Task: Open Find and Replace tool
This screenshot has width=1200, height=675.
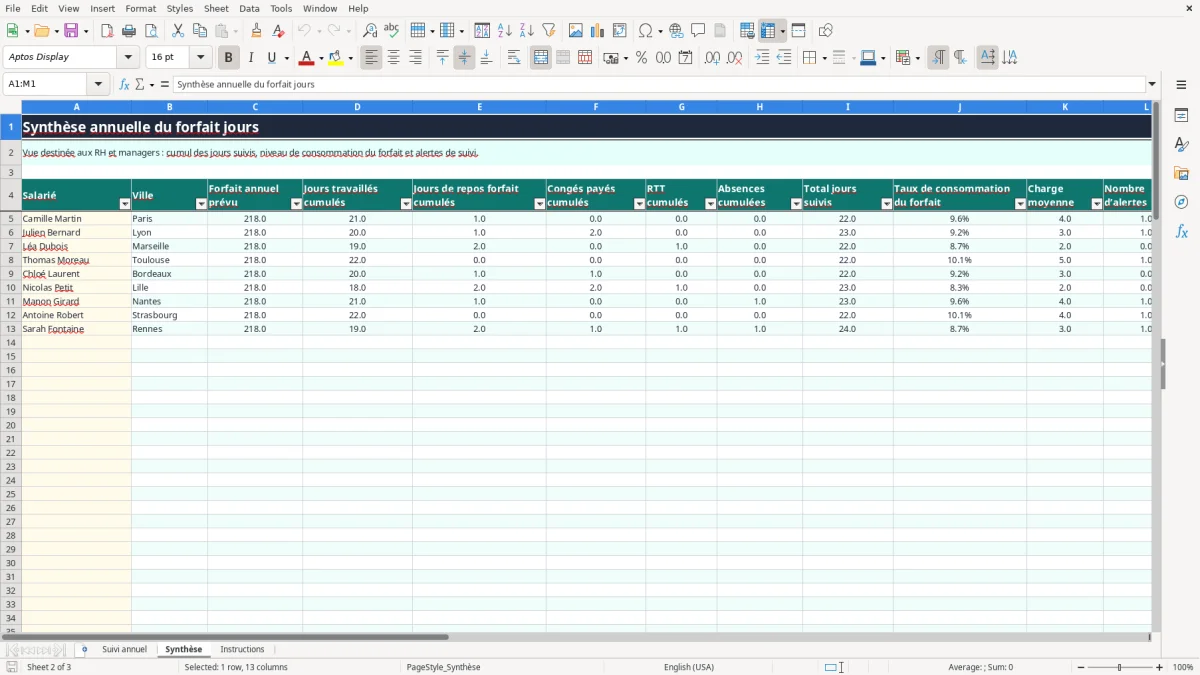Action: pyautogui.click(x=370, y=31)
